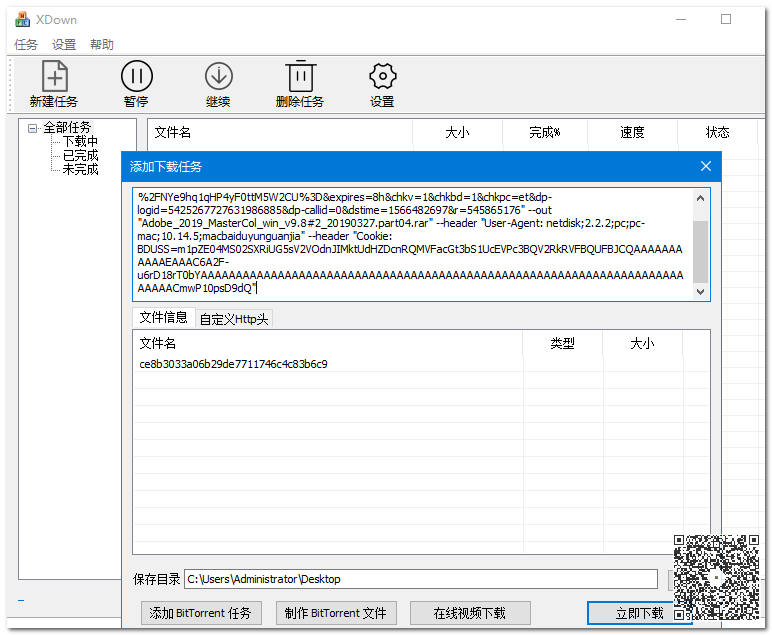This screenshot has height=635, width=772.
Task: Click the 保存目录 path input field
Action: pos(421,579)
